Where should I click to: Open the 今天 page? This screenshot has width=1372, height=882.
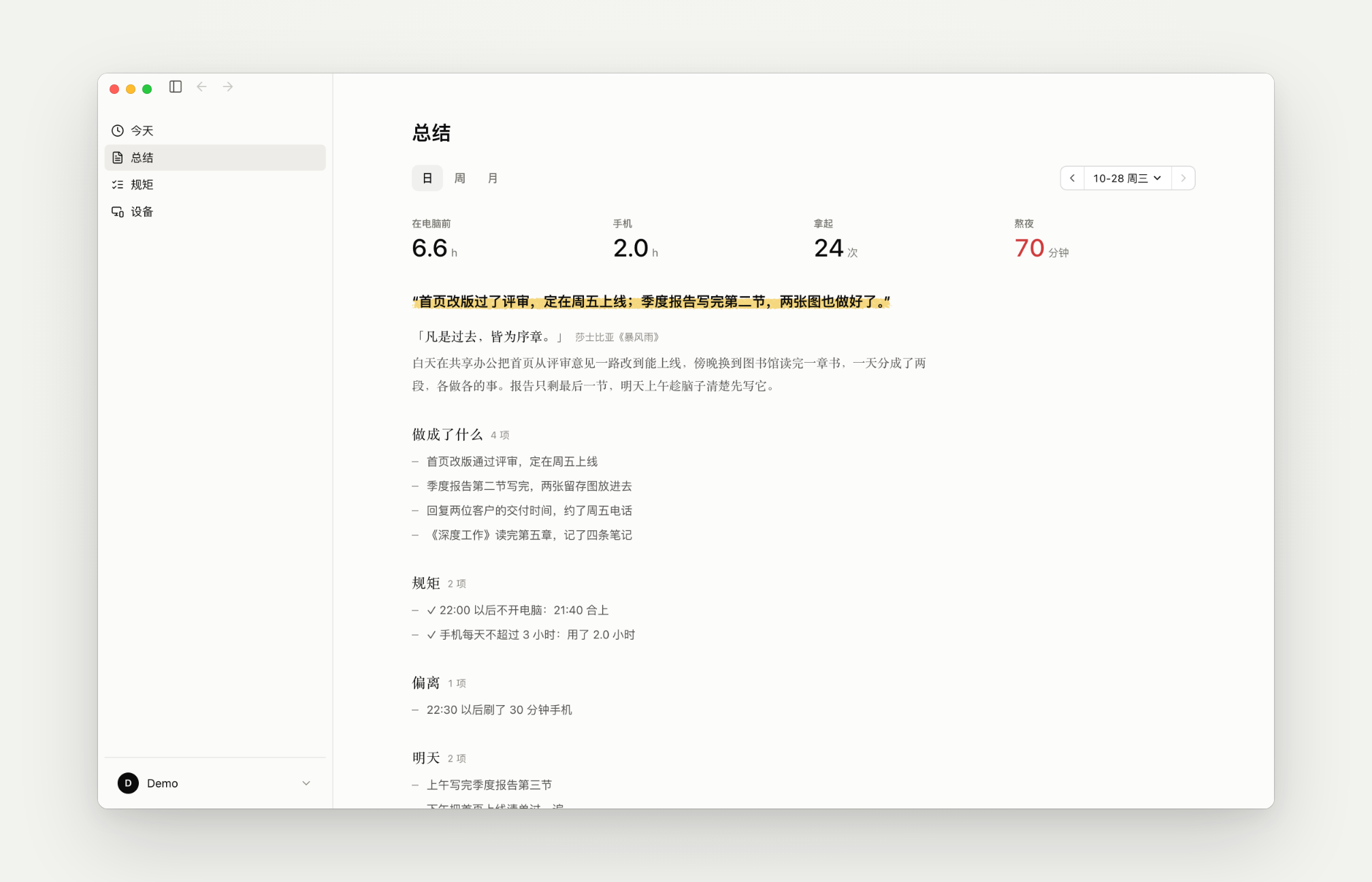(x=215, y=131)
